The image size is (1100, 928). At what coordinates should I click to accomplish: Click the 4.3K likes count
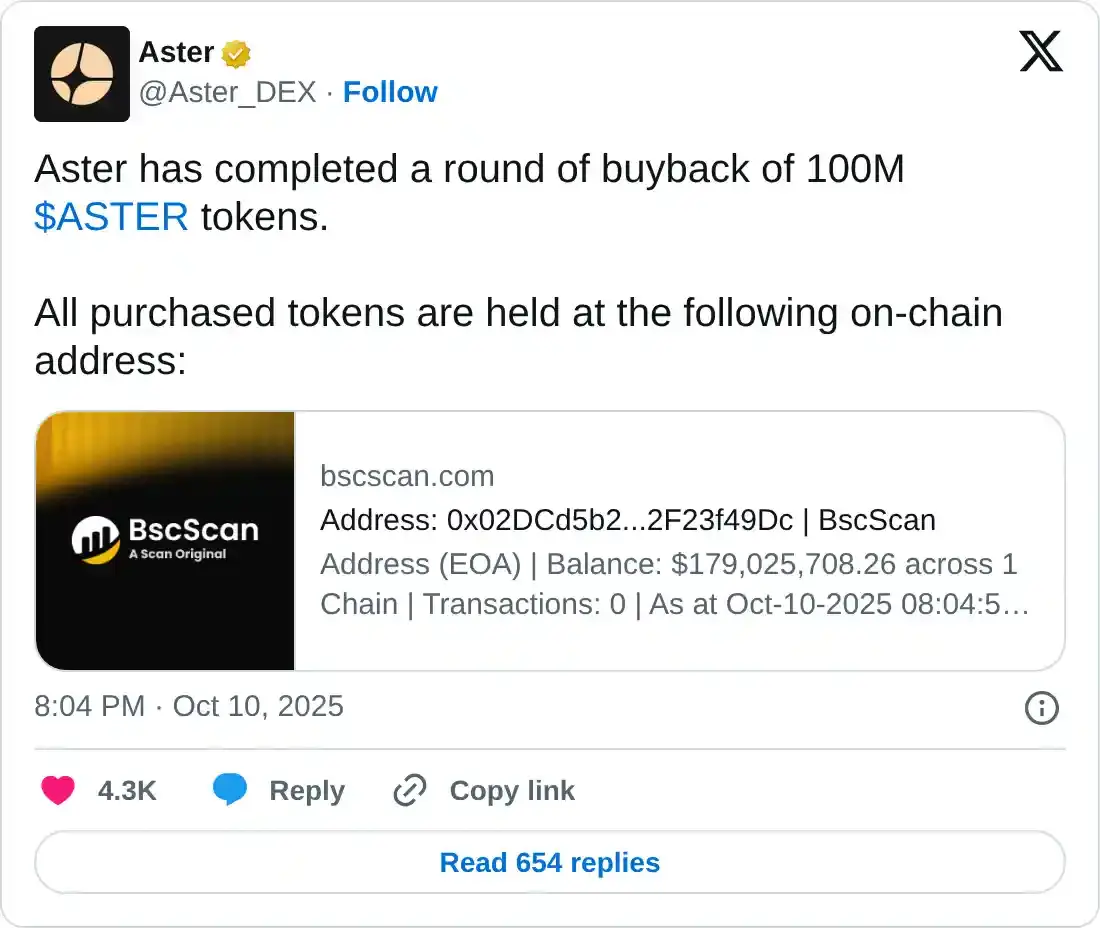point(127,791)
